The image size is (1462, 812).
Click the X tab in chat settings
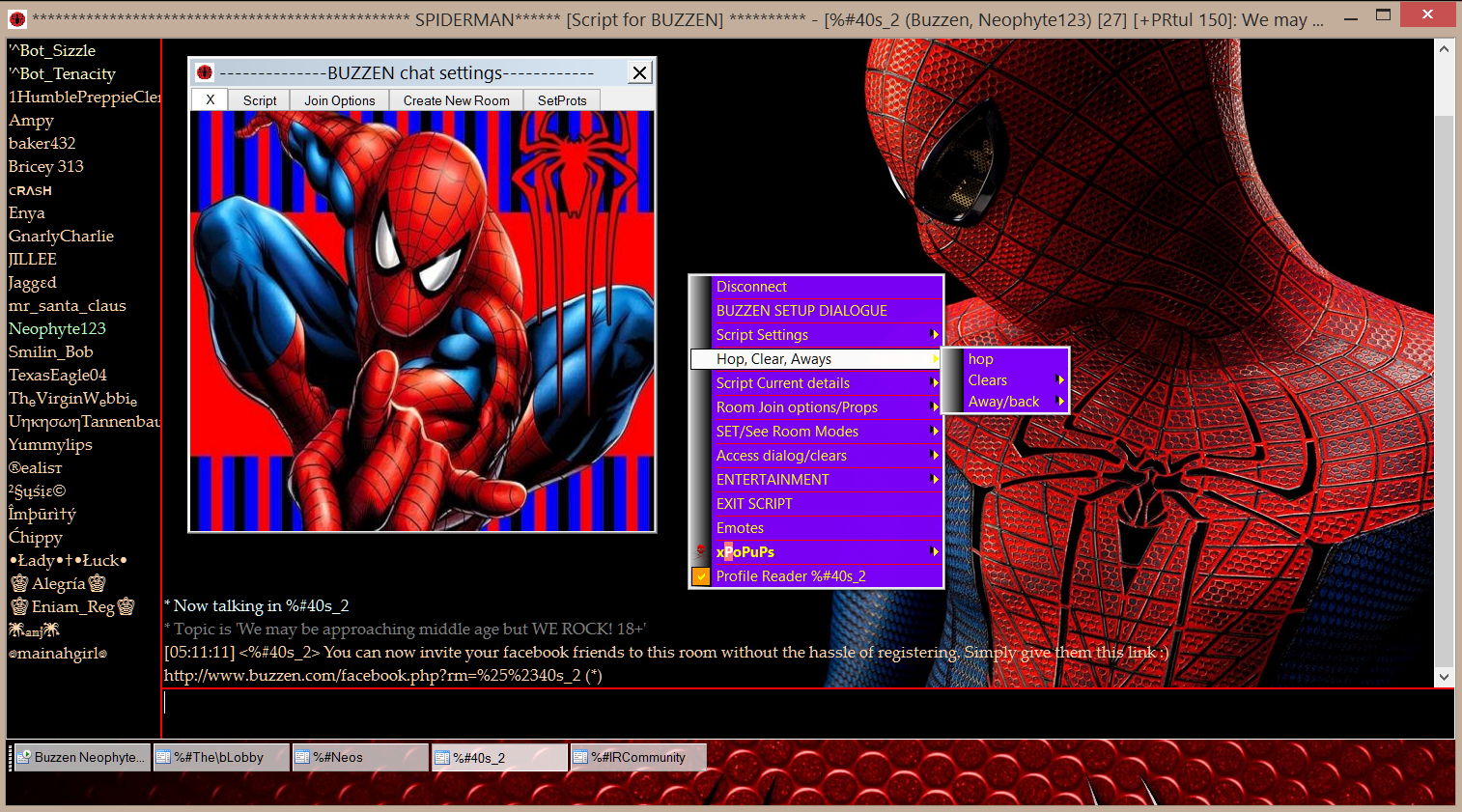click(x=210, y=99)
